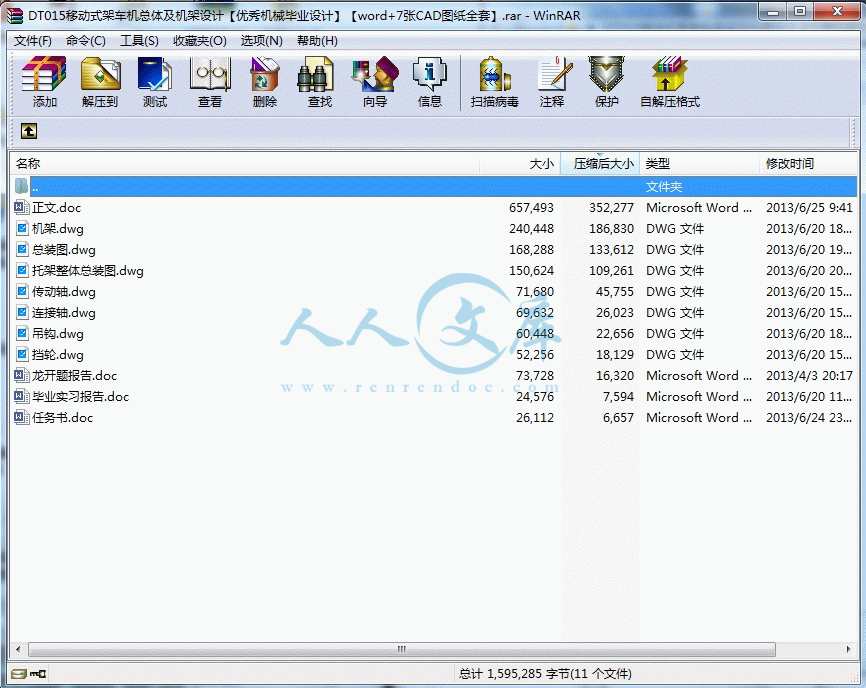The height and width of the screenshot is (688, 866).
Task: Open the 收藏夹(O) menu
Action: [199, 41]
